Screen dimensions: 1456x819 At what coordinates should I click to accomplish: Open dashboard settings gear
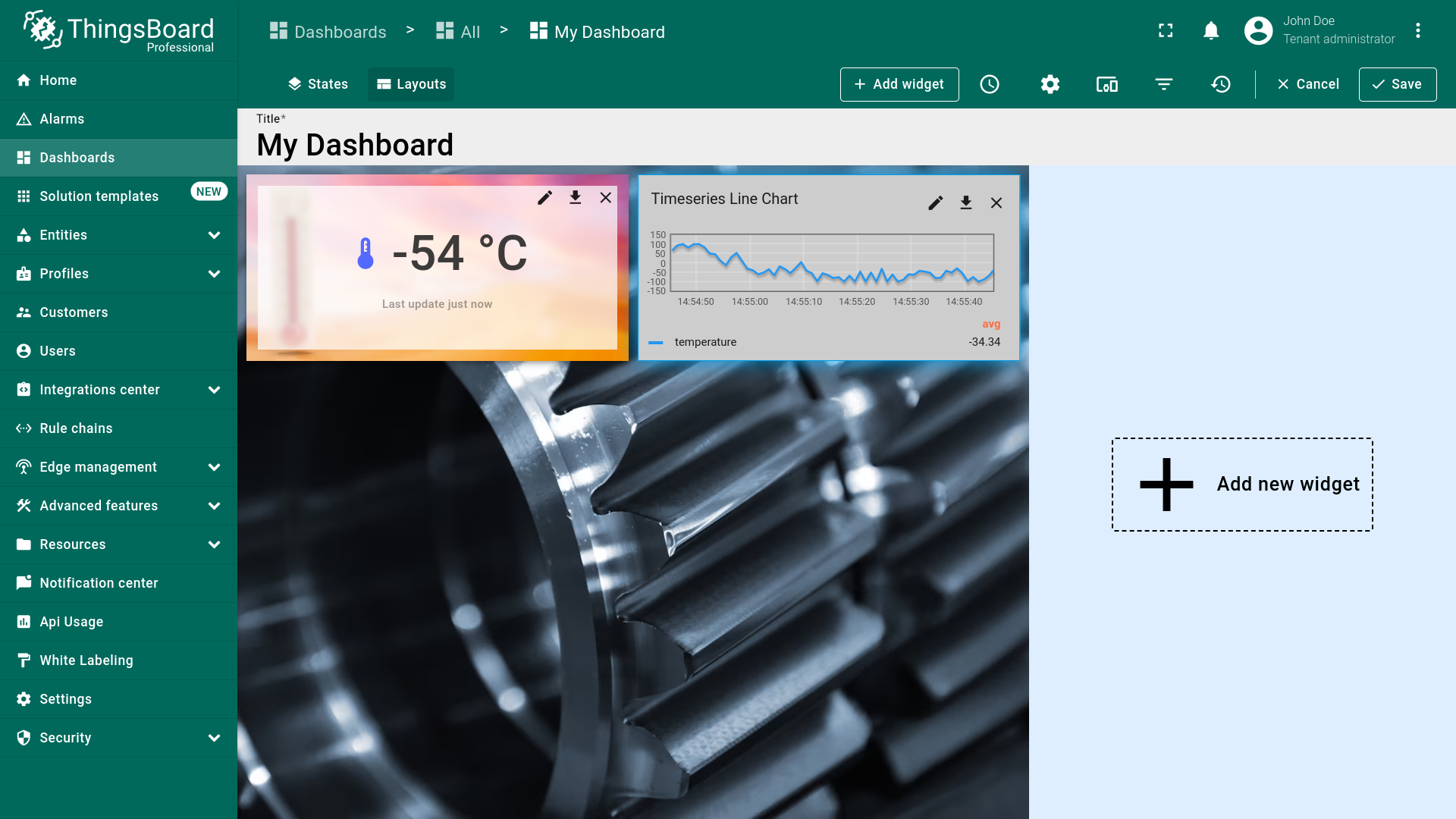click(x=1050, y=84)
